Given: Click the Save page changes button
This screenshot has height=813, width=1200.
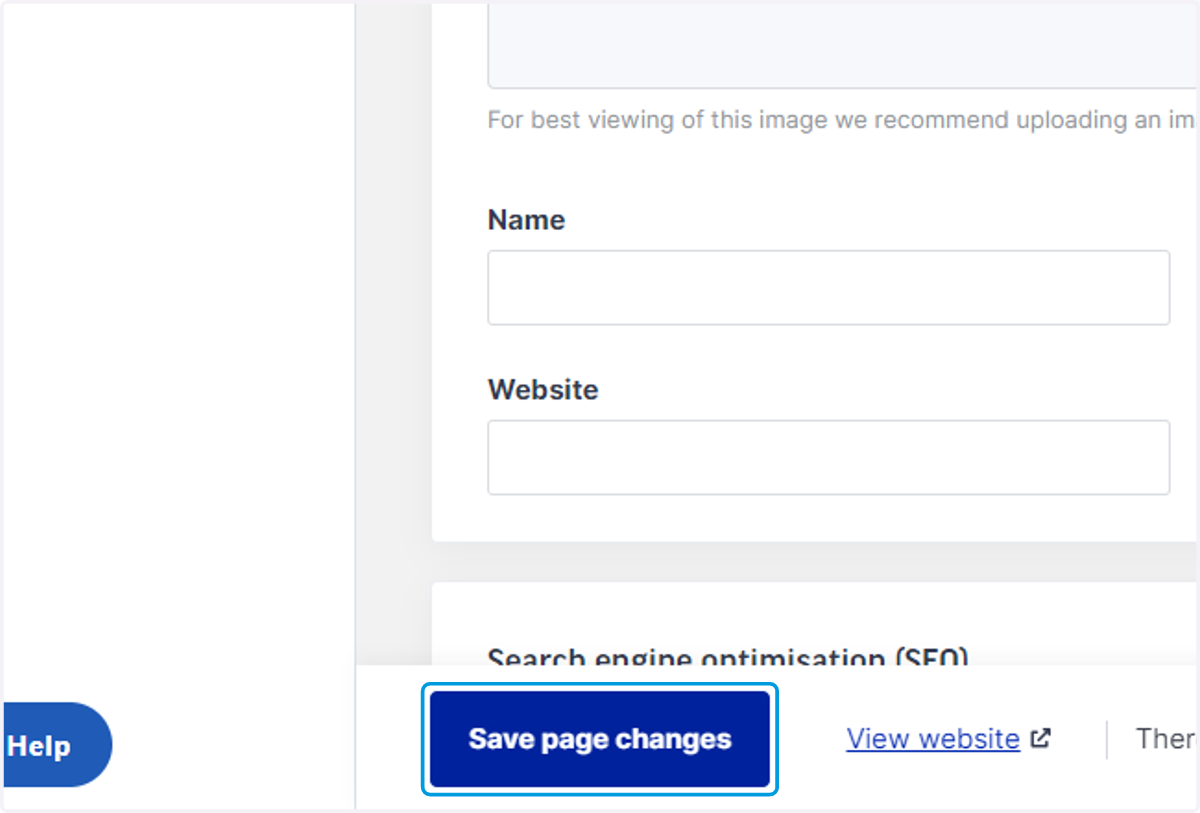Looking at the screenshot, I should pos(600,739).
